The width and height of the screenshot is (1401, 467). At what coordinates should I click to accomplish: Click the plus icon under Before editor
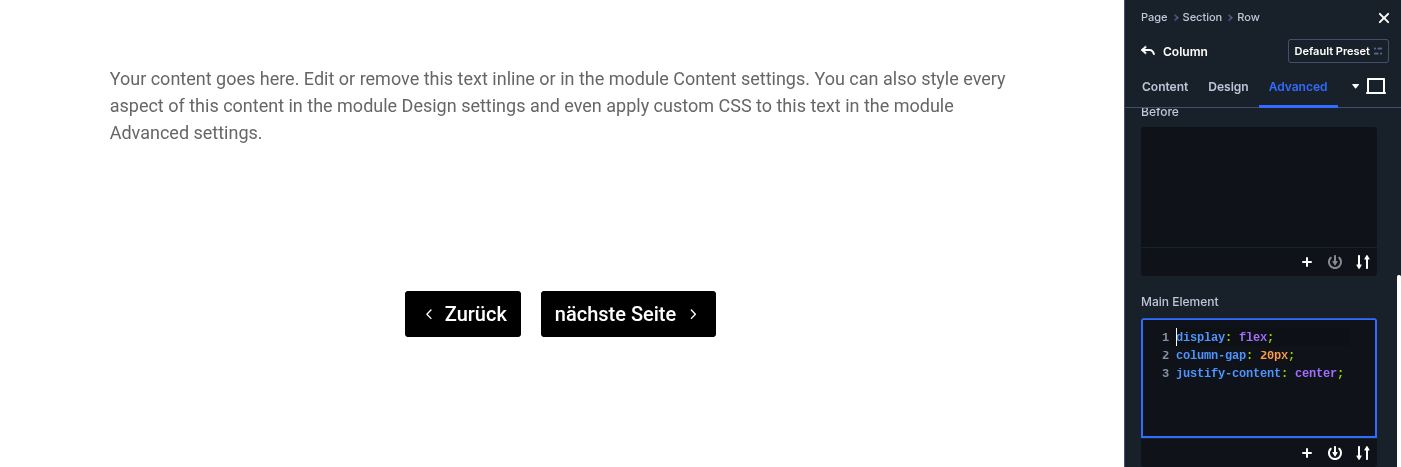coord(1307,262)
